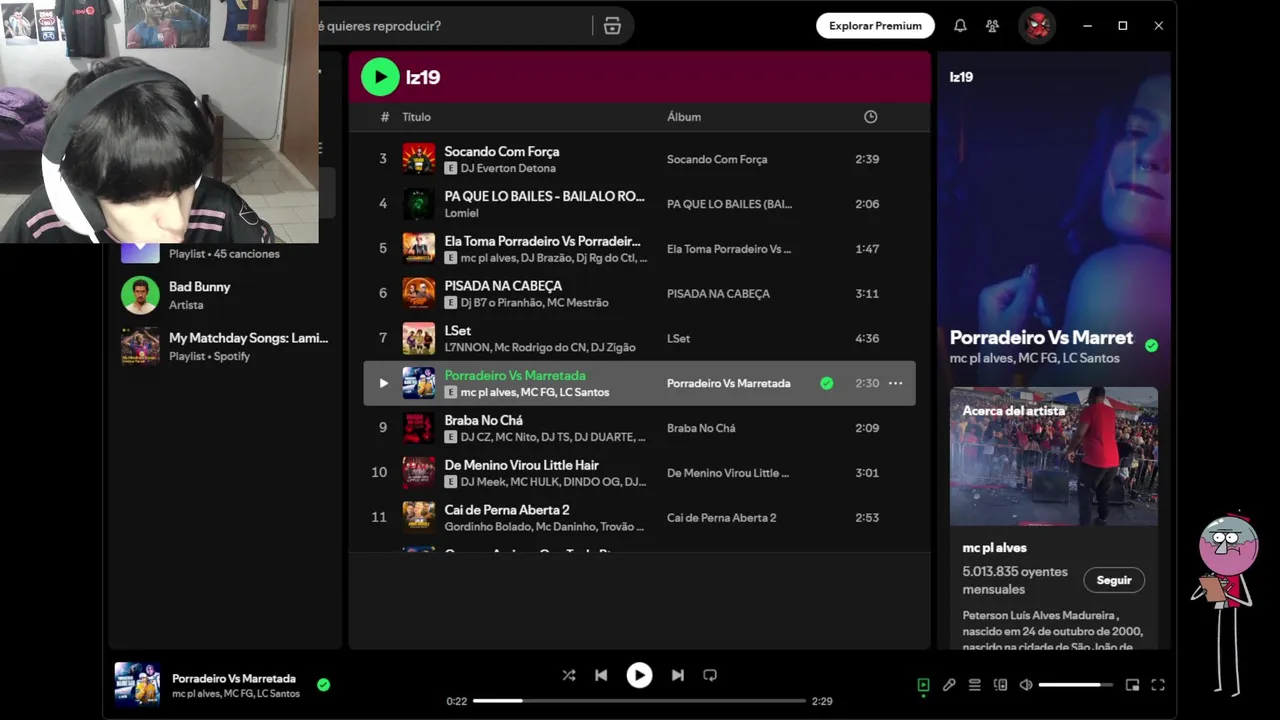Screen dimensions: 1280x720
Task: Open mc pl alves name under artist card
Action: click(994, 548)
